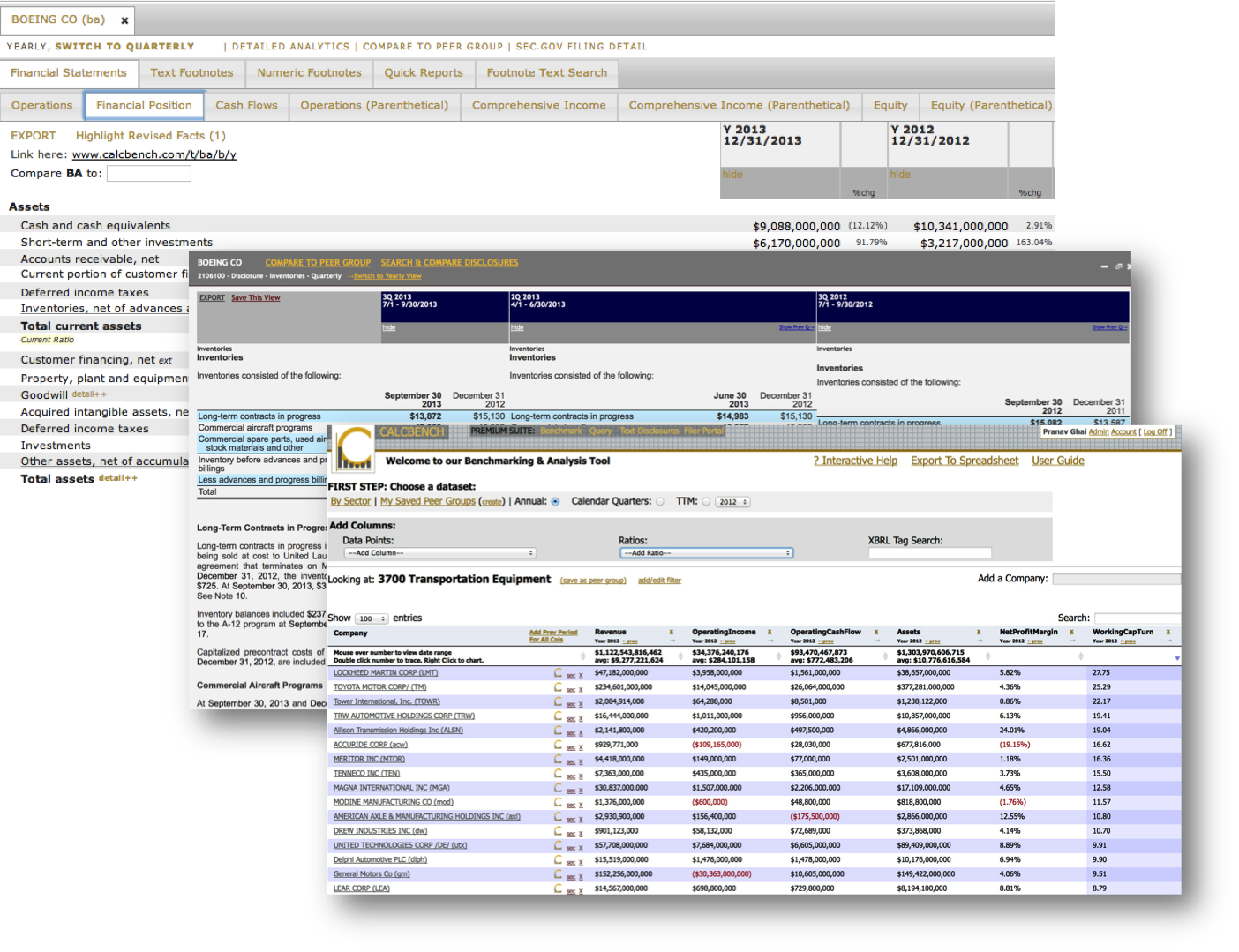Open the Add Column data points dropdown
This screenshot has height=952, width=1239.
439,553
